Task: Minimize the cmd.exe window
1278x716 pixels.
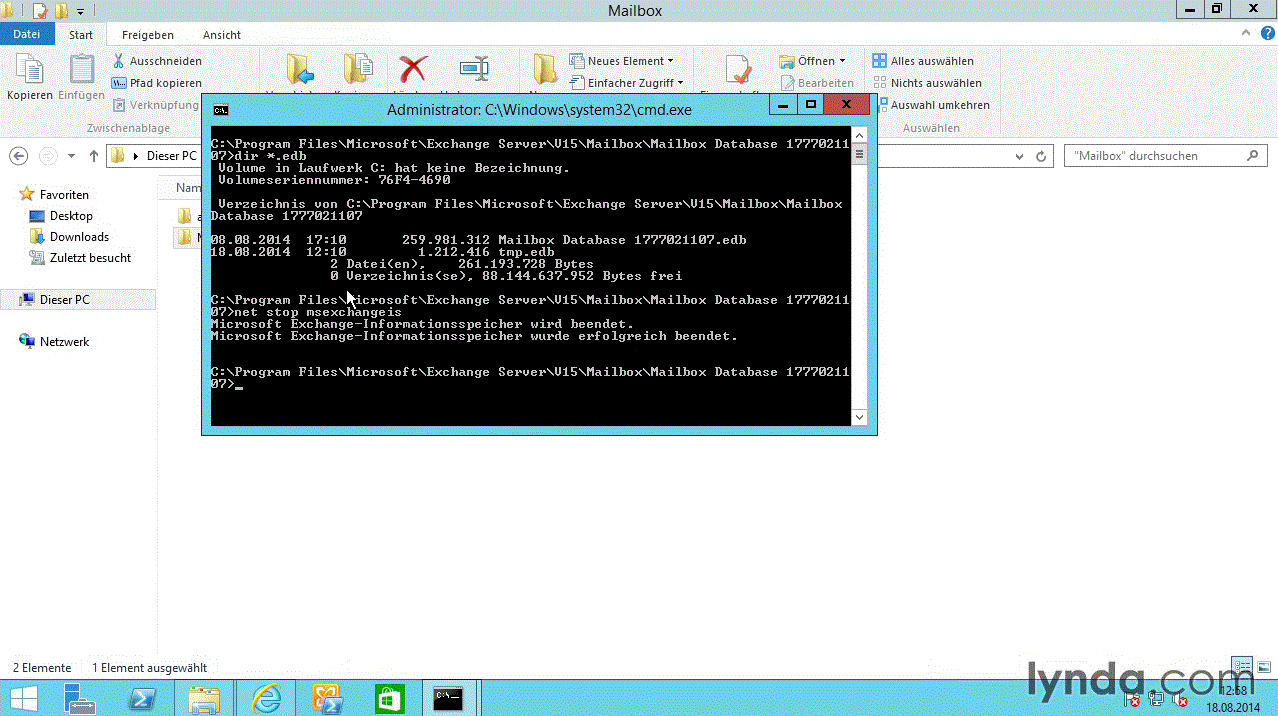Action: coord(783,104)
